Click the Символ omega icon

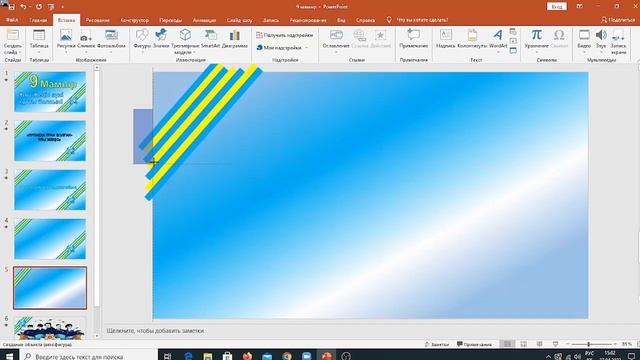pos(559,36)
